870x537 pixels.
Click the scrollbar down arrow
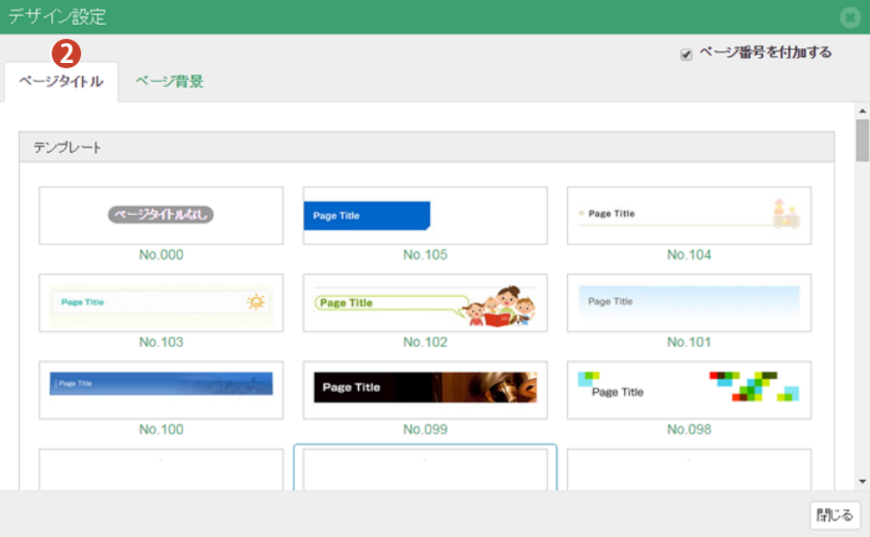click(862, 481)
